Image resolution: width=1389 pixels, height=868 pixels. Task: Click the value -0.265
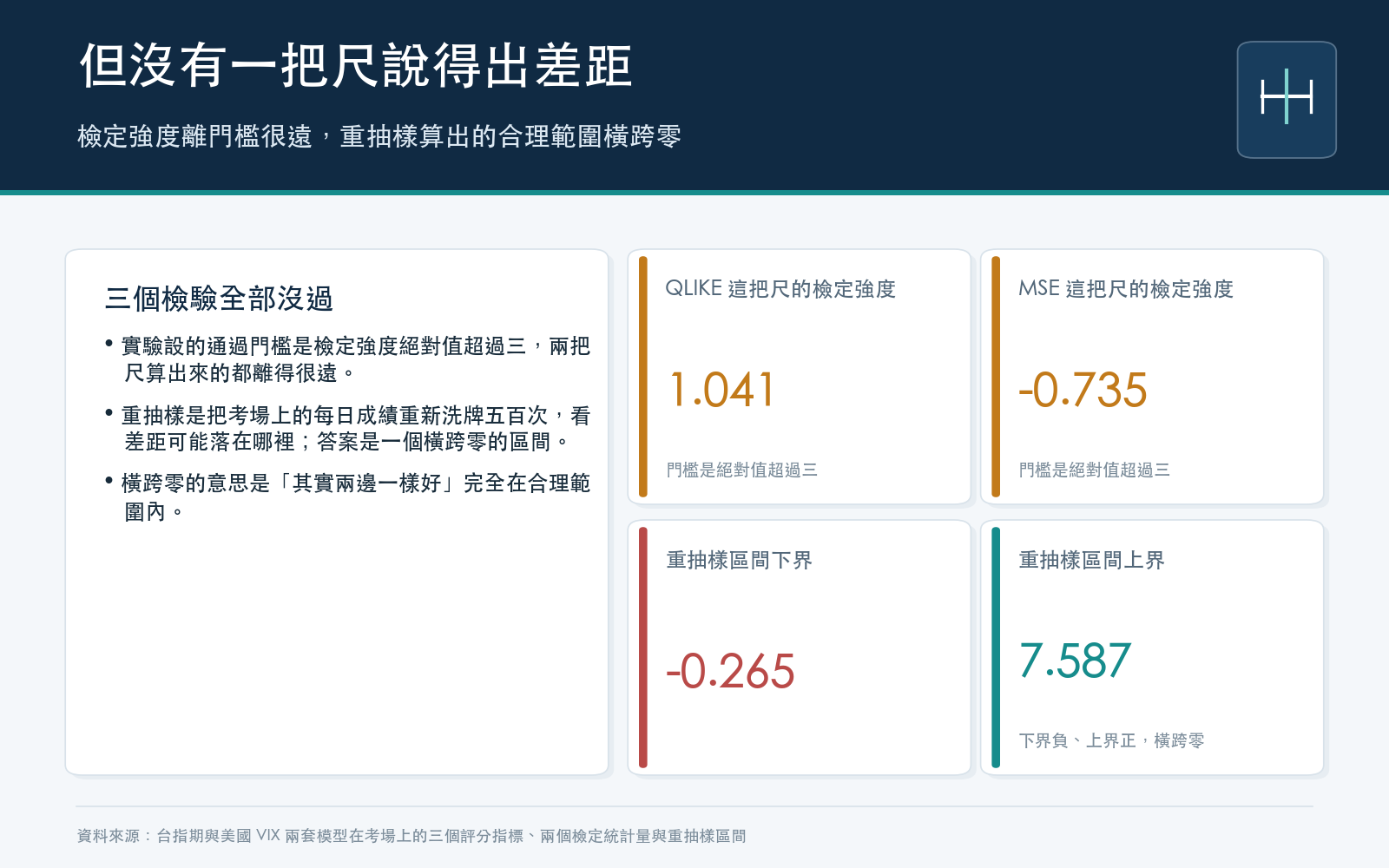coord(730,671)
